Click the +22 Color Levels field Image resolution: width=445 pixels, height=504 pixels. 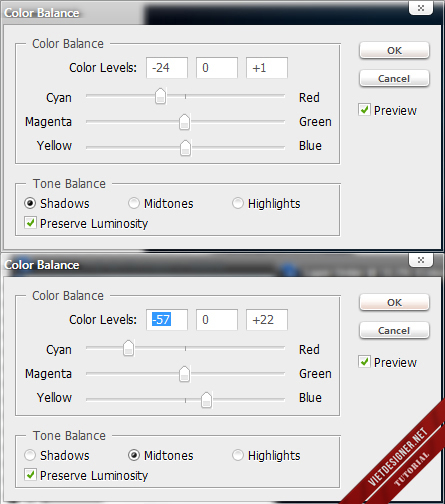coord(267,320)
